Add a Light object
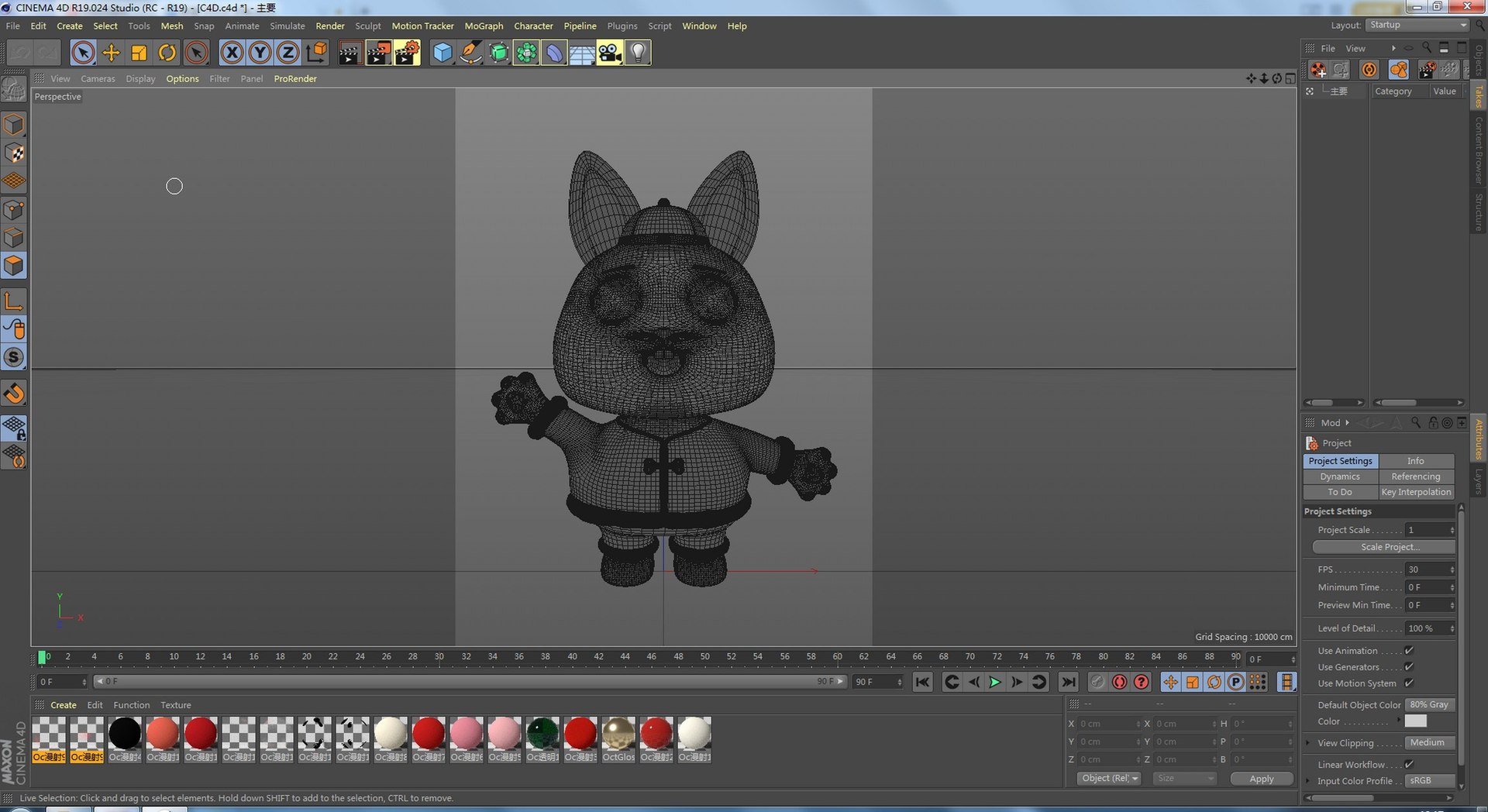1488x812 pixels. coord(638,53)
